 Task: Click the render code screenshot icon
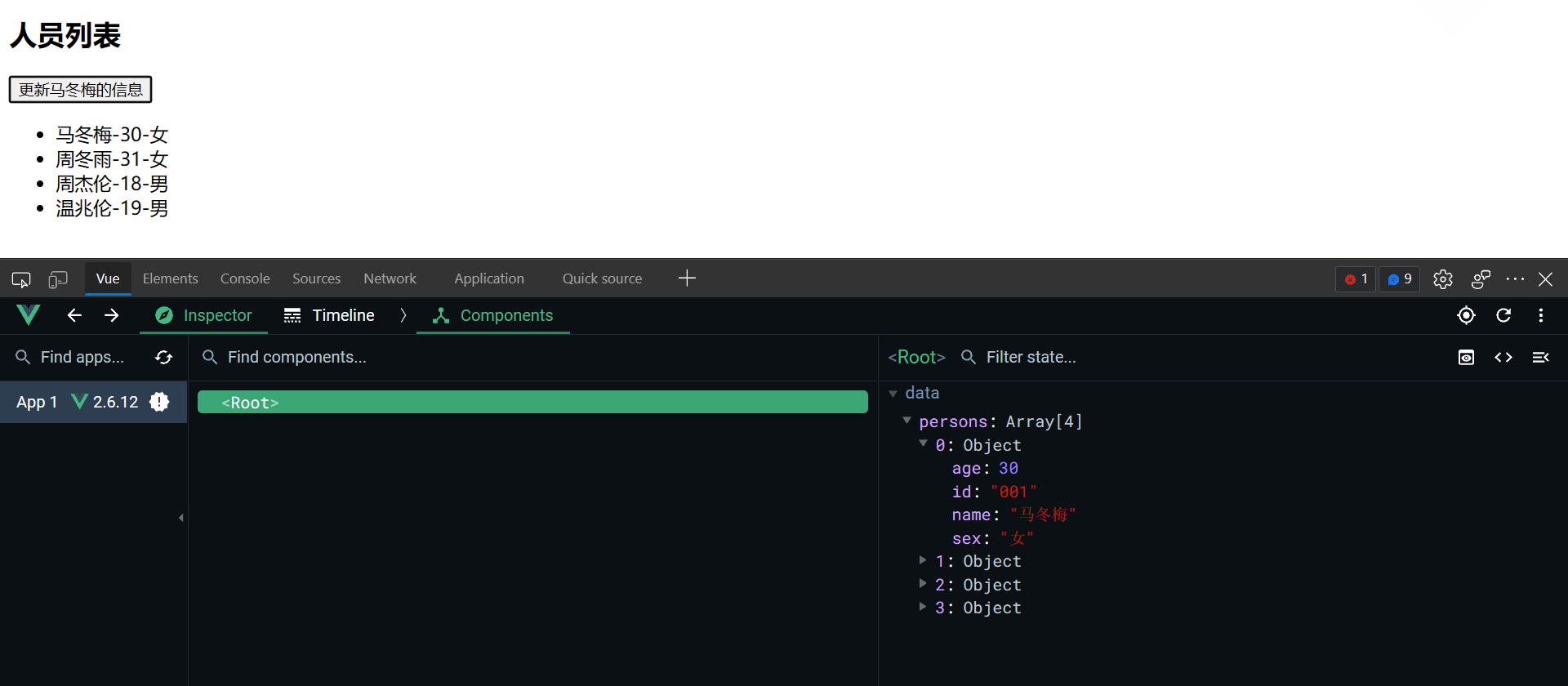tap(1466, 358)
